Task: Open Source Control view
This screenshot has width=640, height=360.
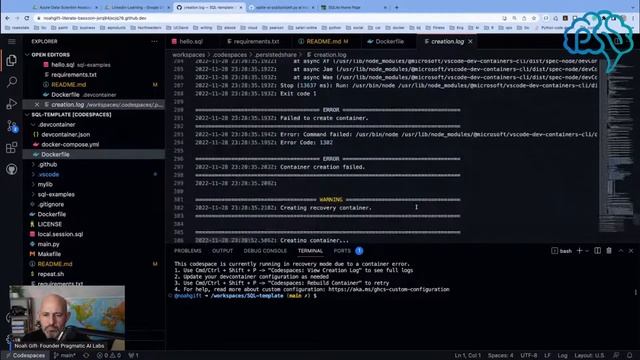Action: (11, 126)
